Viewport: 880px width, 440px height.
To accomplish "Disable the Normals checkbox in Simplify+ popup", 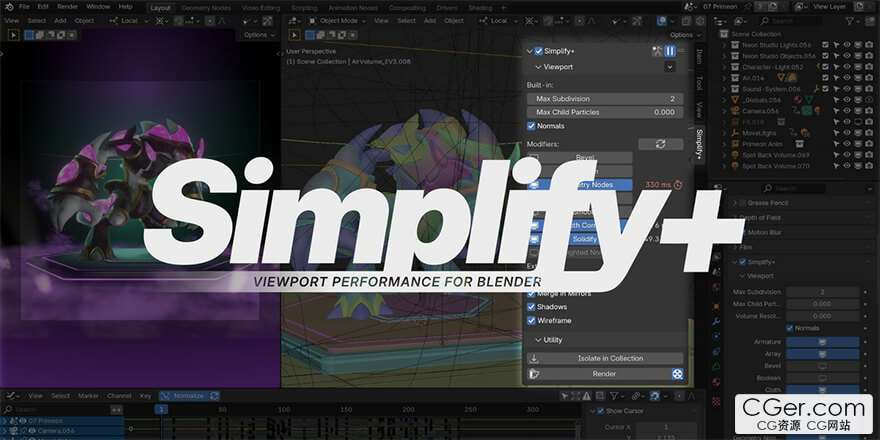I will pyautogui.click(x=531, y=126).
